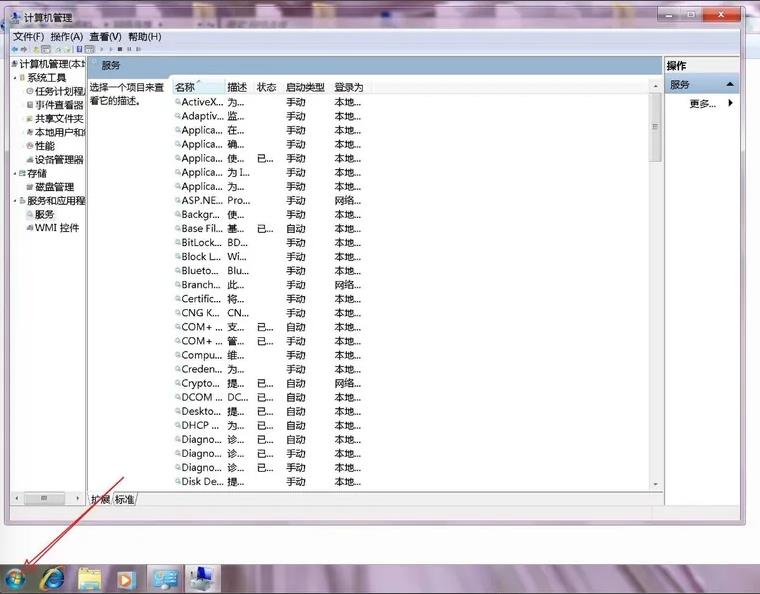
Task: Select the Certific... service row
Action: 268,298
